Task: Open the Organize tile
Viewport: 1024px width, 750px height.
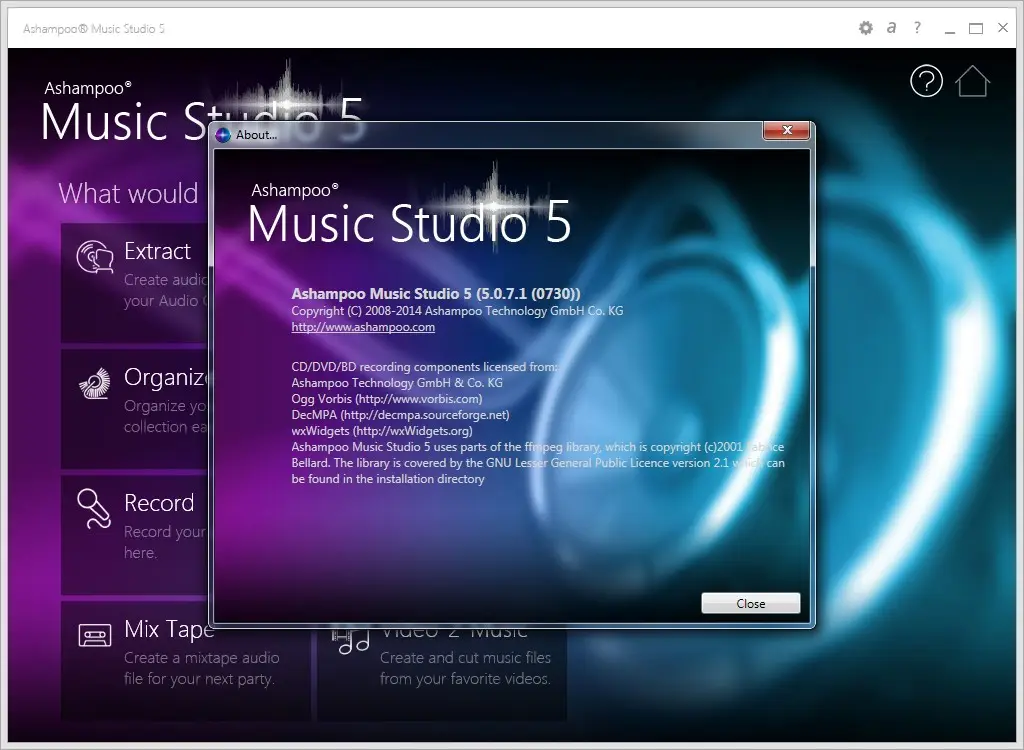Action: 135,409
